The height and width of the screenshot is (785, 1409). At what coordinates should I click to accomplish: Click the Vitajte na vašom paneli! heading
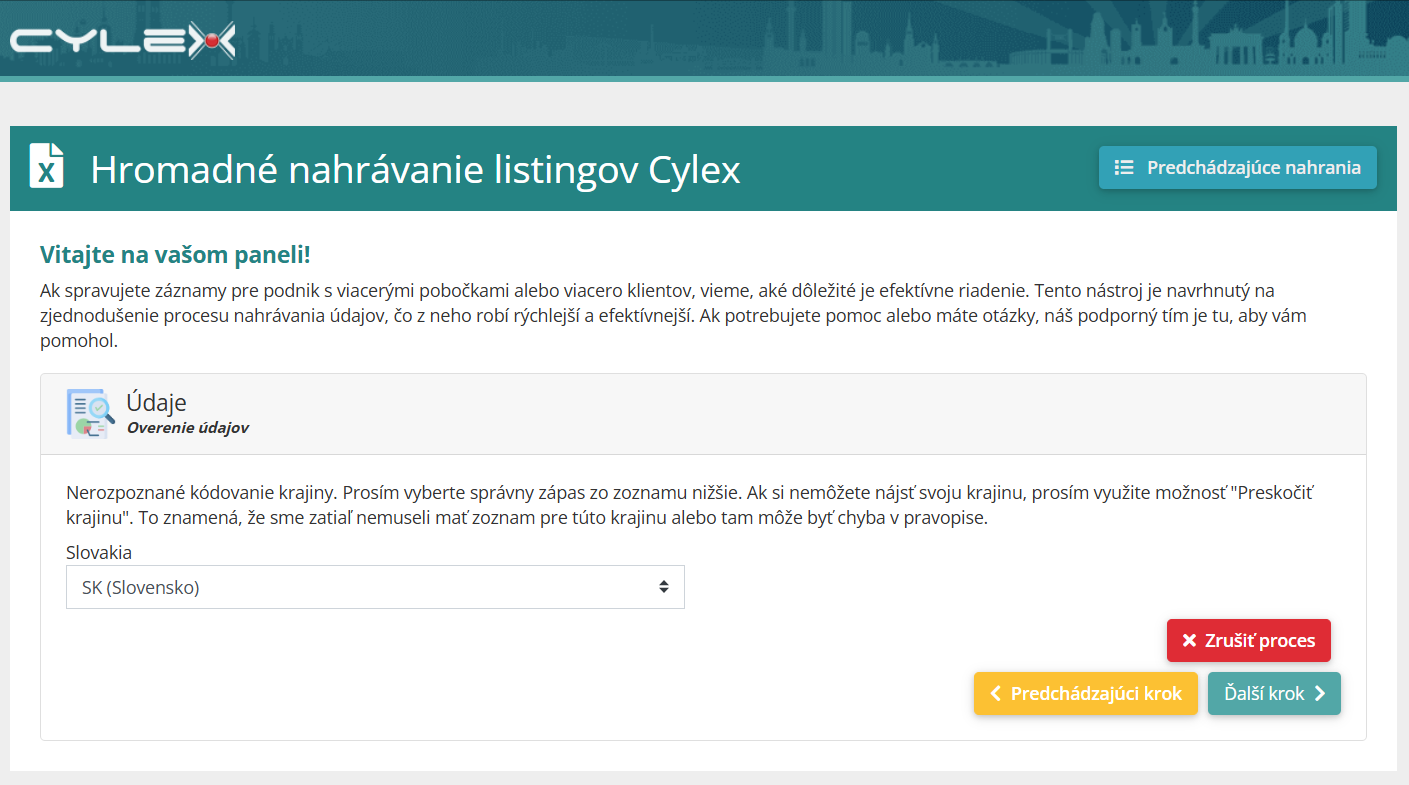pos(175,255)
